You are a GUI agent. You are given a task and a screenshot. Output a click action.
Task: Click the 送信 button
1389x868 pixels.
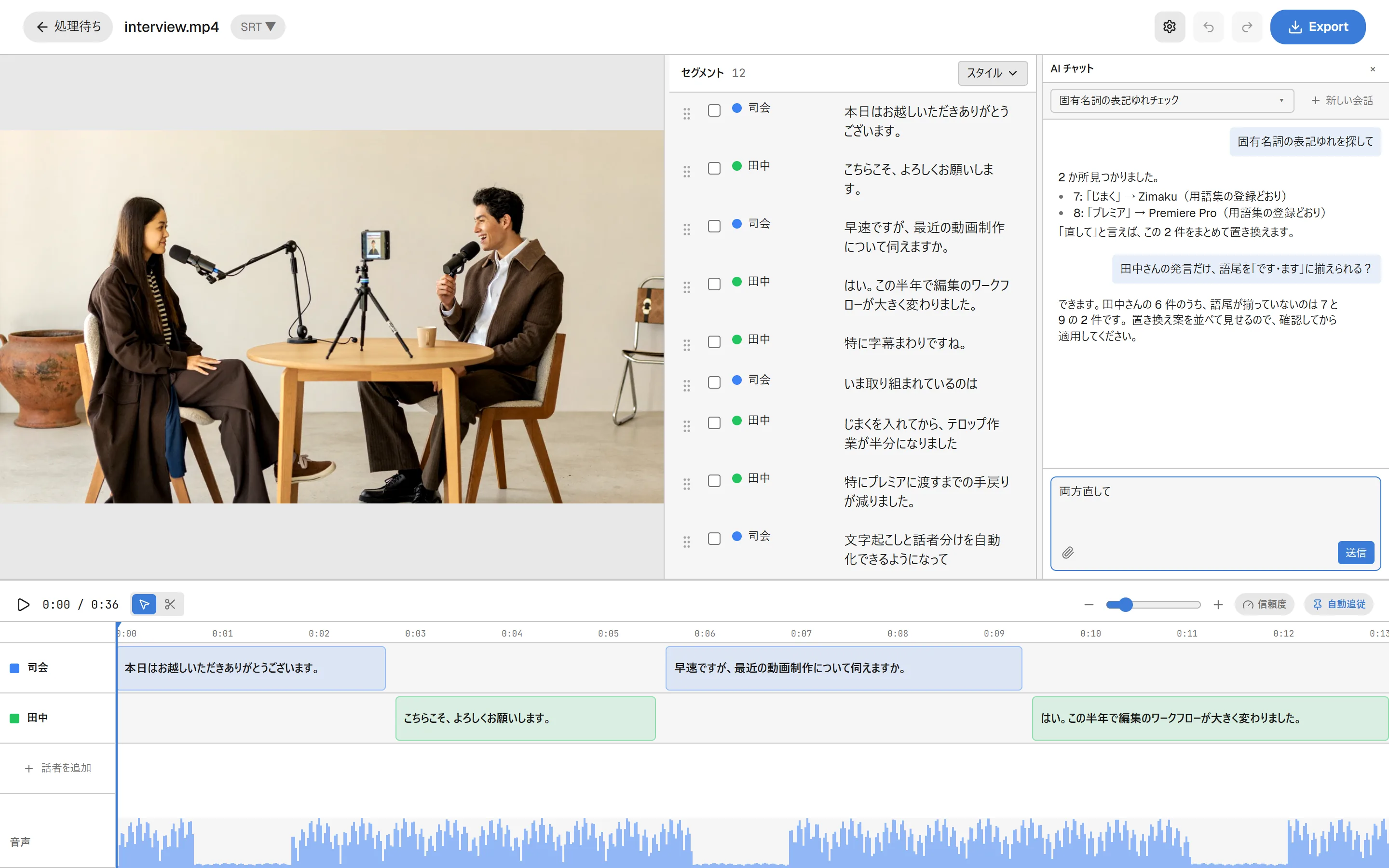pos(1356,553)
